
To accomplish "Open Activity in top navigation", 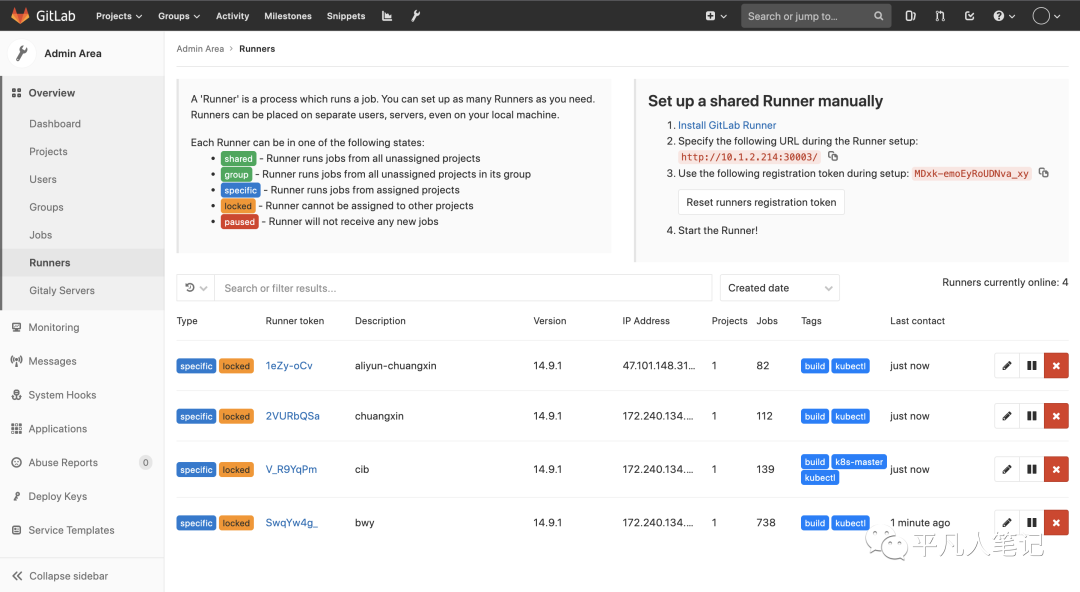I will coord(233,16).
